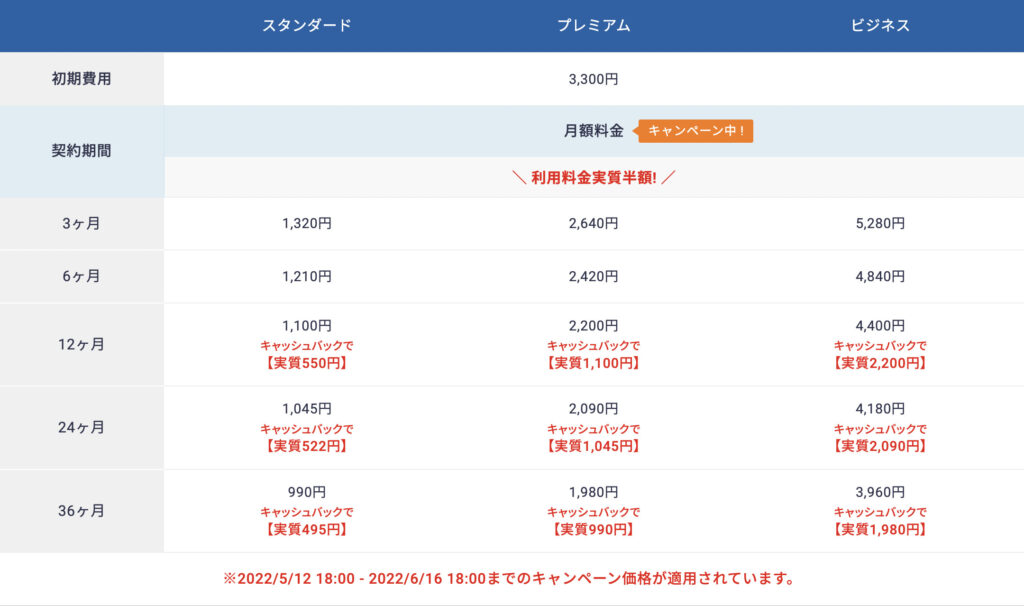Select the 6ヶ月 contract row label
The image size is (1024, 606).
tap(82, 276)
